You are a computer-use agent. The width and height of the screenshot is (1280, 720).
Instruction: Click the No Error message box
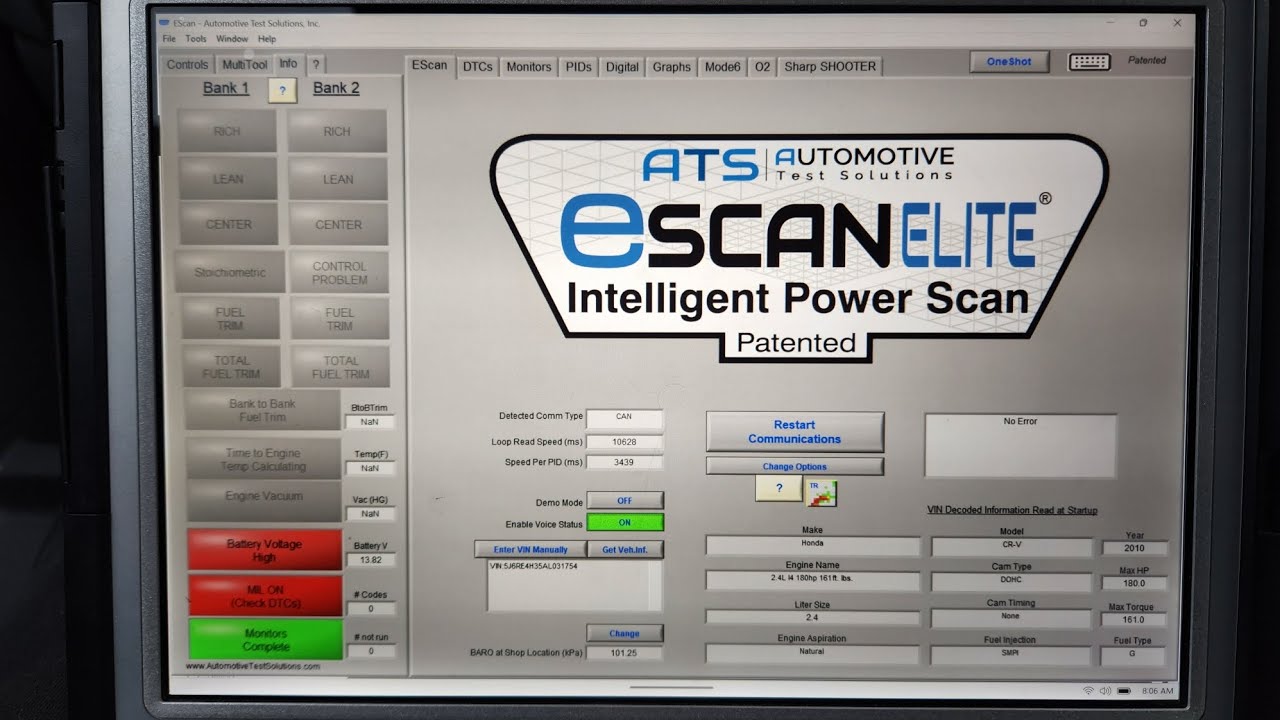(x=1020, y=446)
